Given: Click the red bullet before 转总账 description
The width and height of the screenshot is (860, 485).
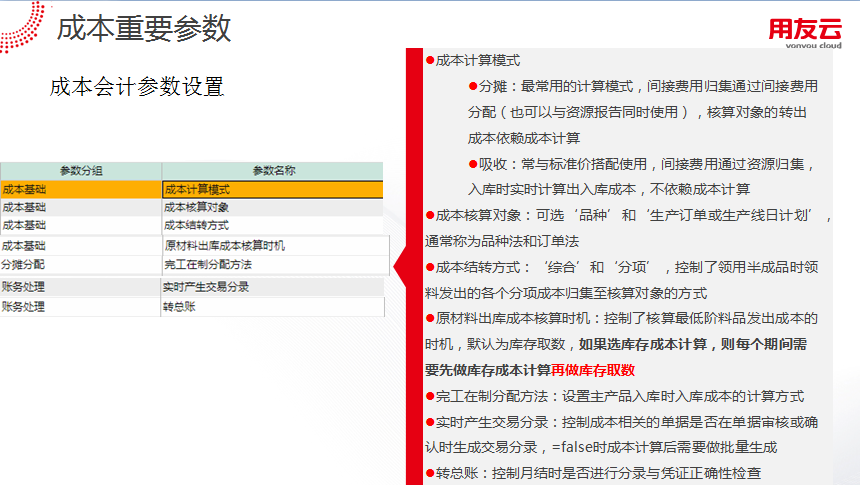Looking at the screenshot, I should 430,473.
